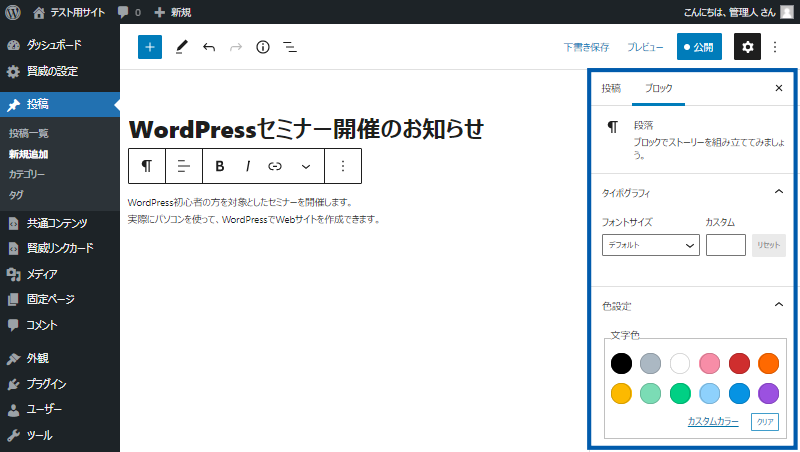800x452 pixels.
Task: Click the WordPress logo in admin bar
Action: (x=13, y=12)
